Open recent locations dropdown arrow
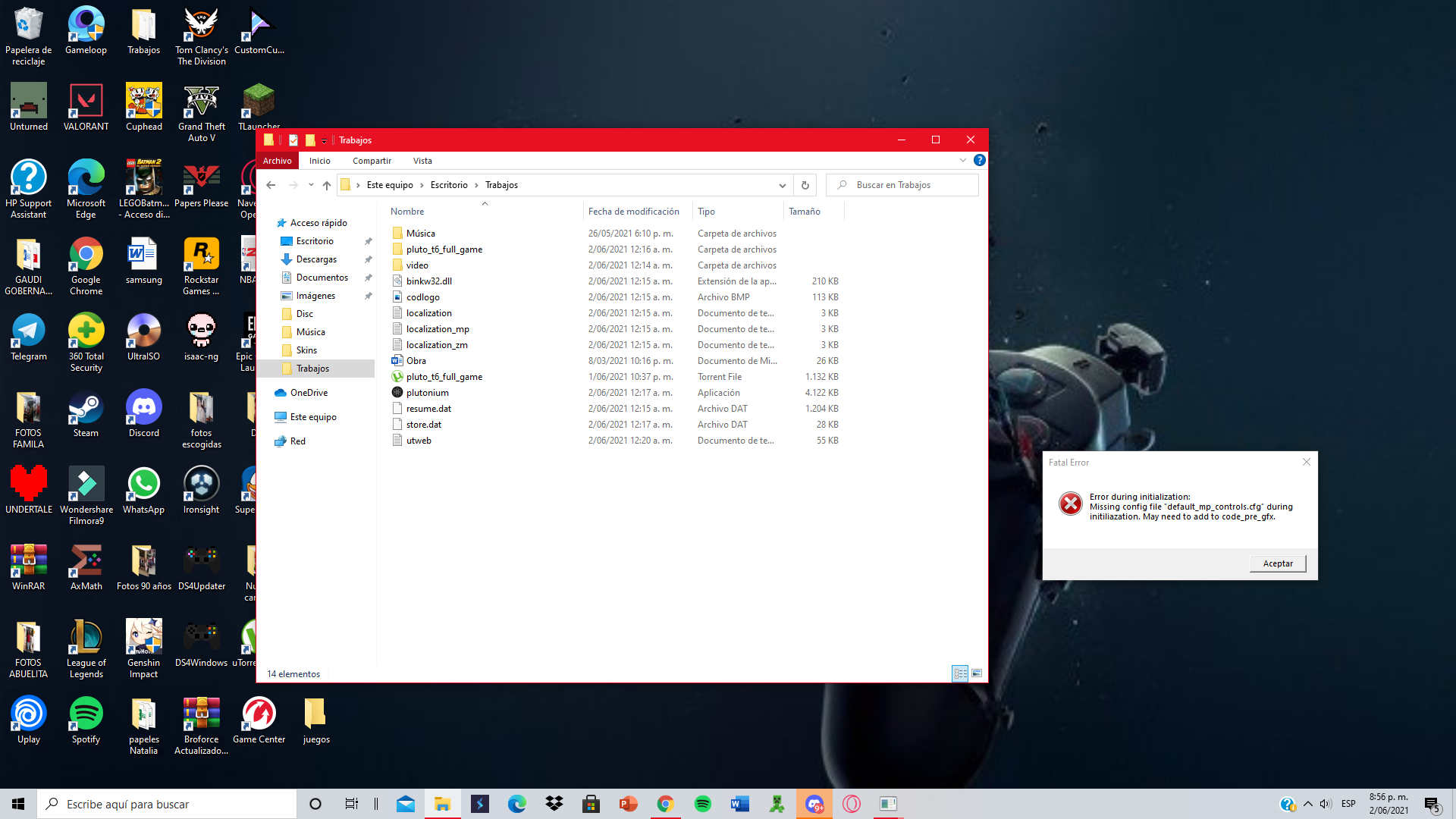 311,185
